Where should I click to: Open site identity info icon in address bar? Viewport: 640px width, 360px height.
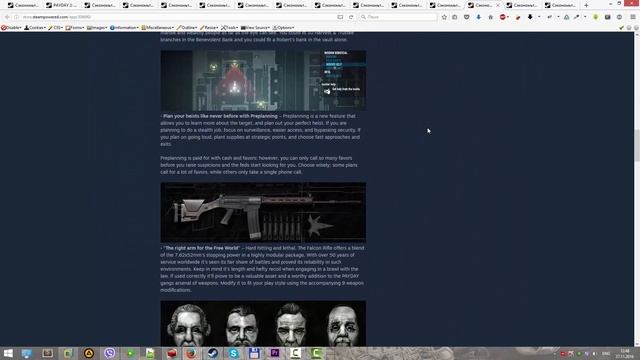[17, 17]
